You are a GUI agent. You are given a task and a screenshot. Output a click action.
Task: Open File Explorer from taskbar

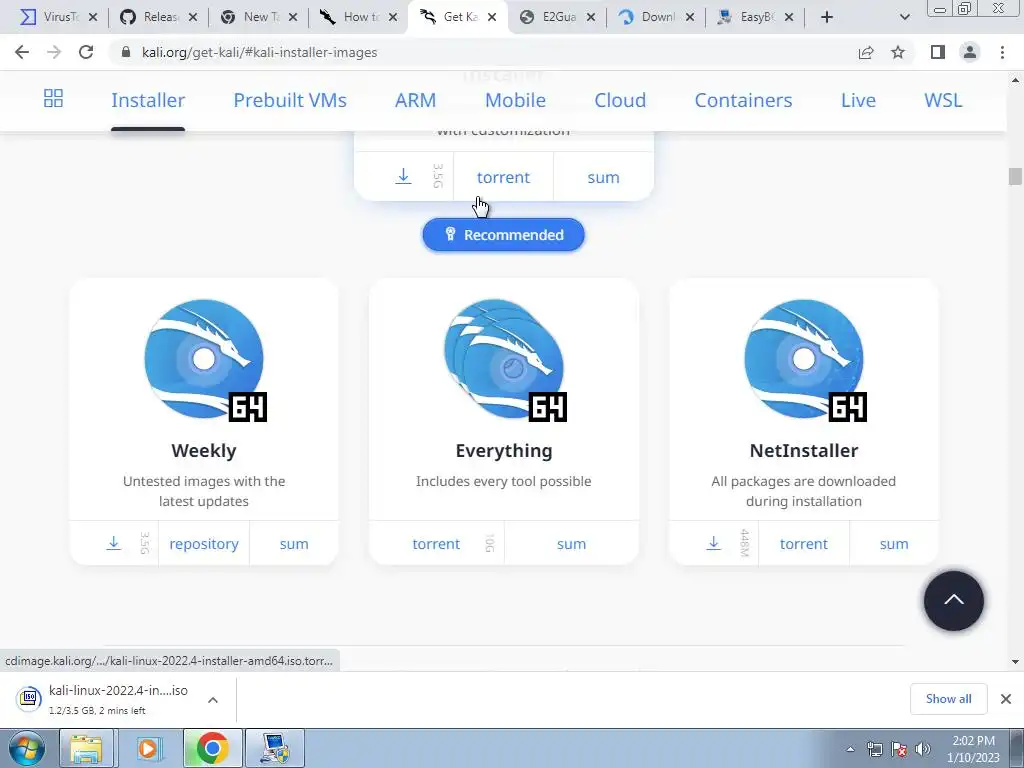coord(86,748)
